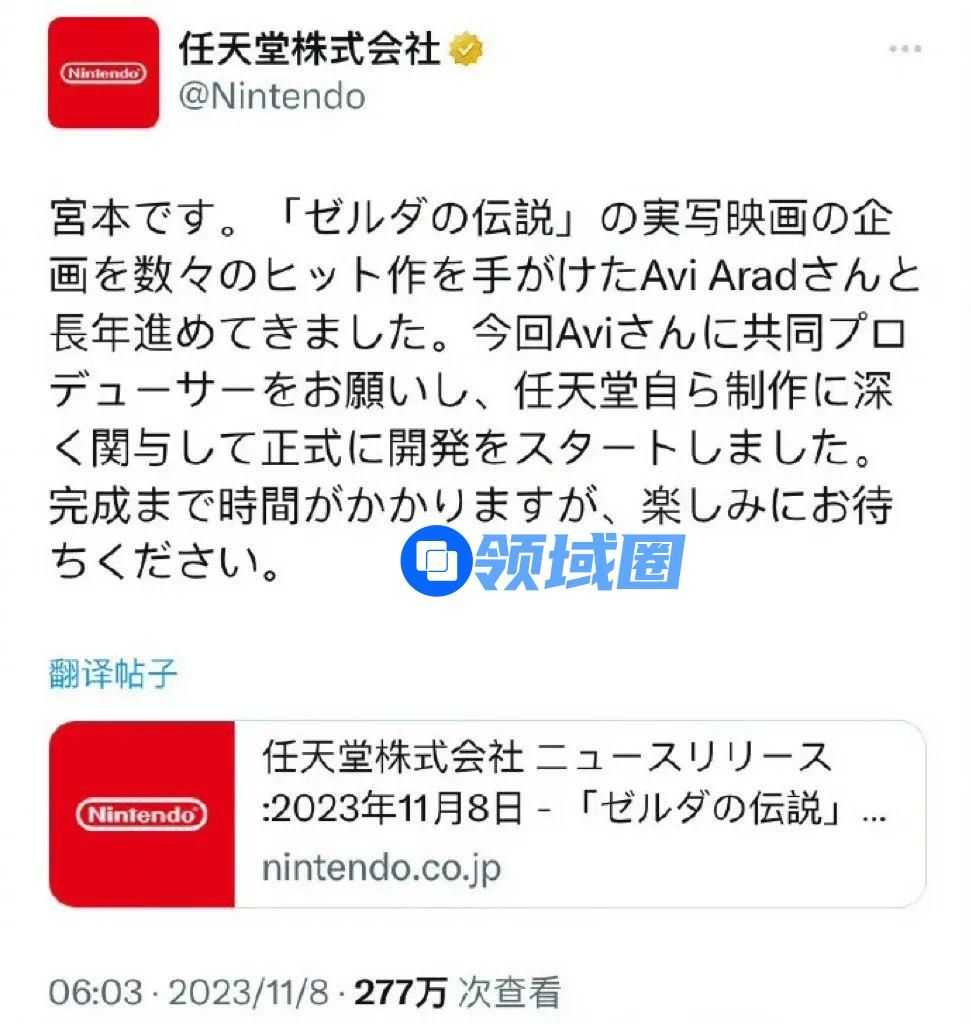Click the gold verified badge
Viewport: 971px width, 1024px height.
point(466,49)
